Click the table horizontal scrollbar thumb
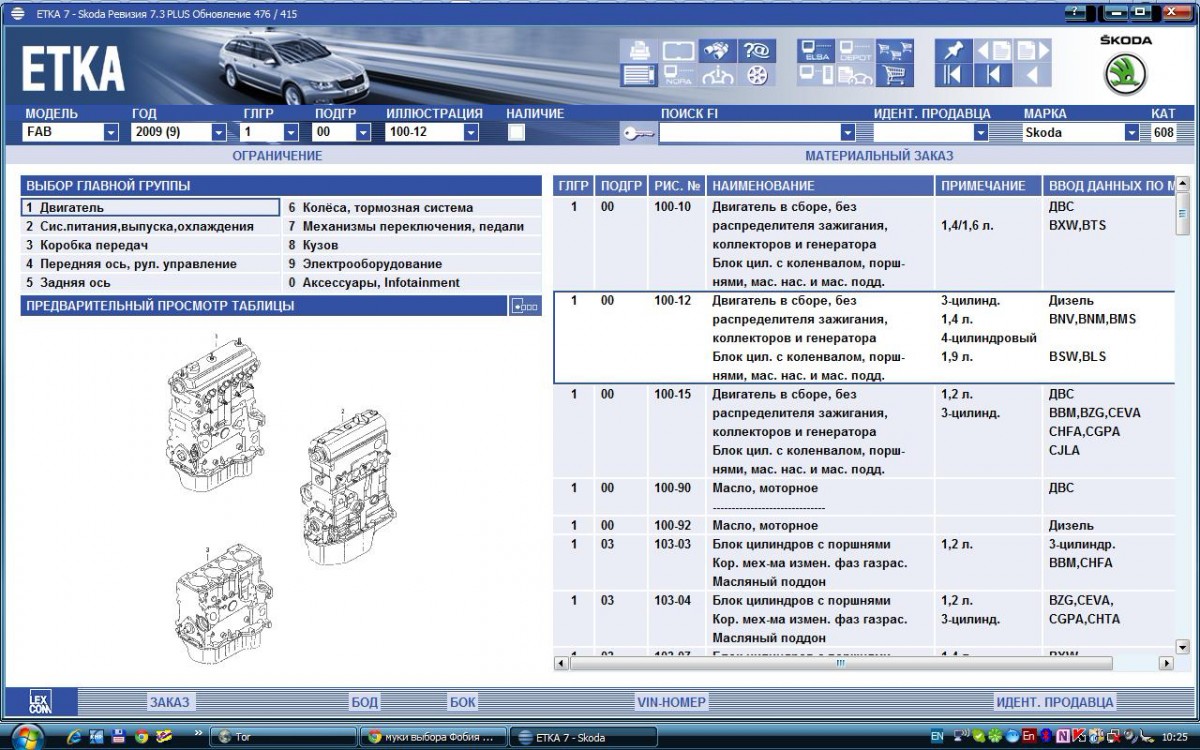The image size is (1200, 750). pyautogui.click(x=840, y=662)
